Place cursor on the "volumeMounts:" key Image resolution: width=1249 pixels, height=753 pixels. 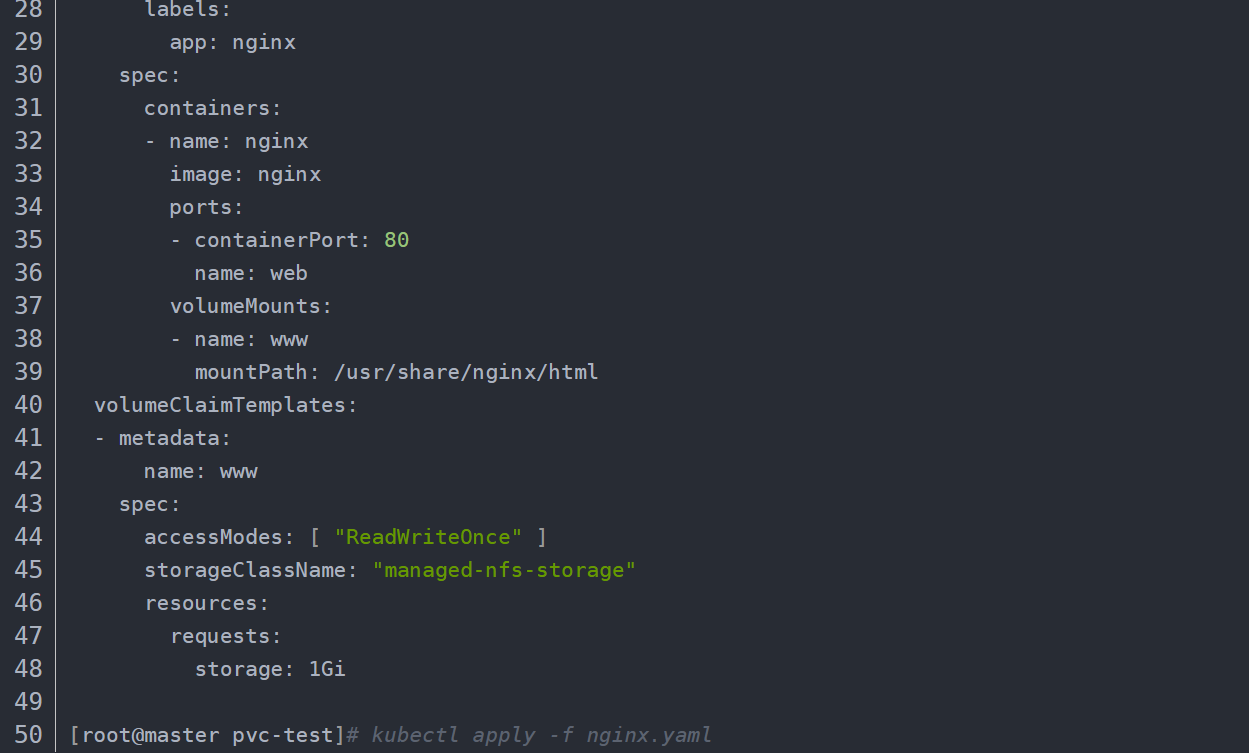pos(250,306)
